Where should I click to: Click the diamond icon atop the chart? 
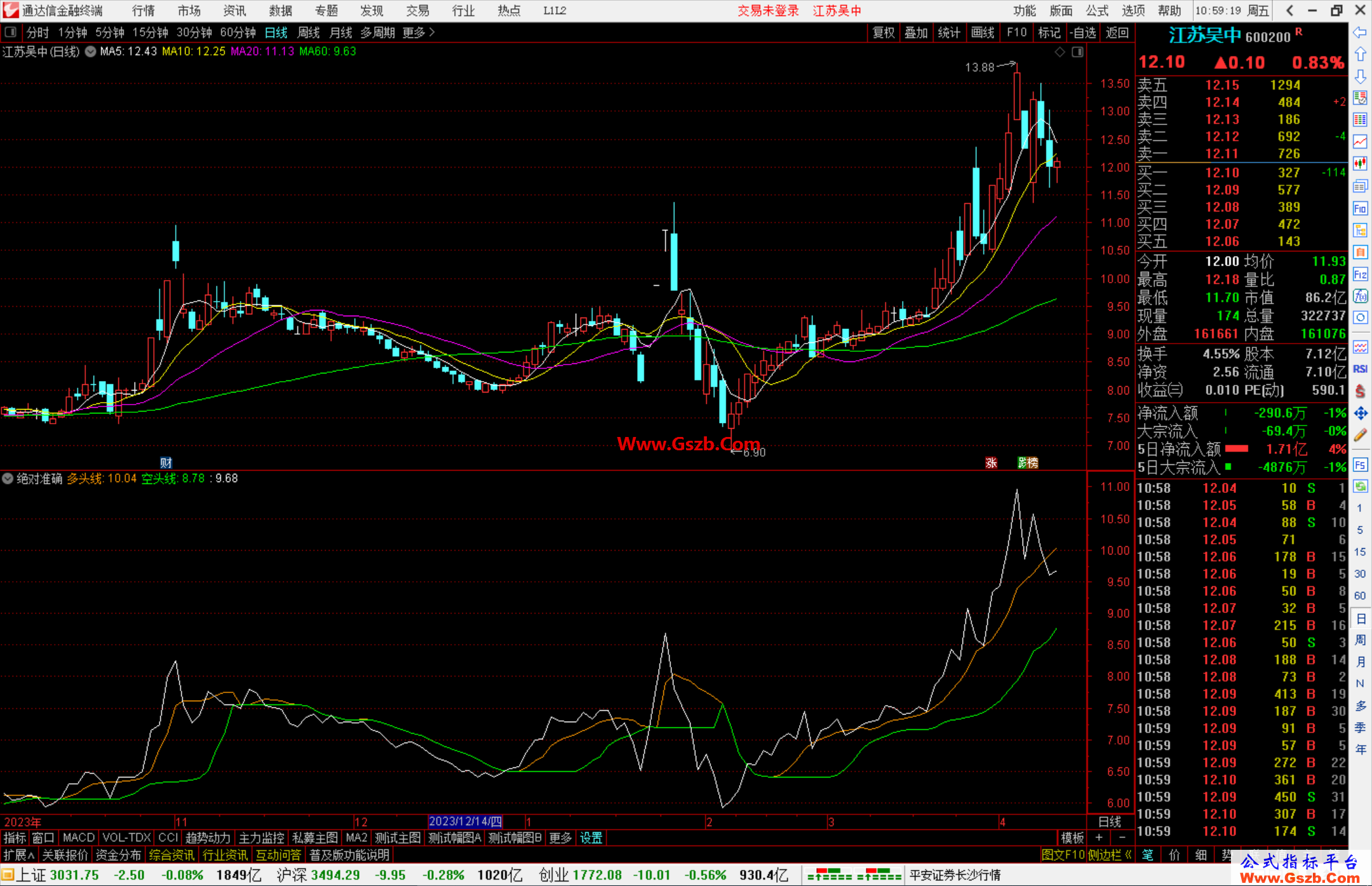coord(1059,52)
